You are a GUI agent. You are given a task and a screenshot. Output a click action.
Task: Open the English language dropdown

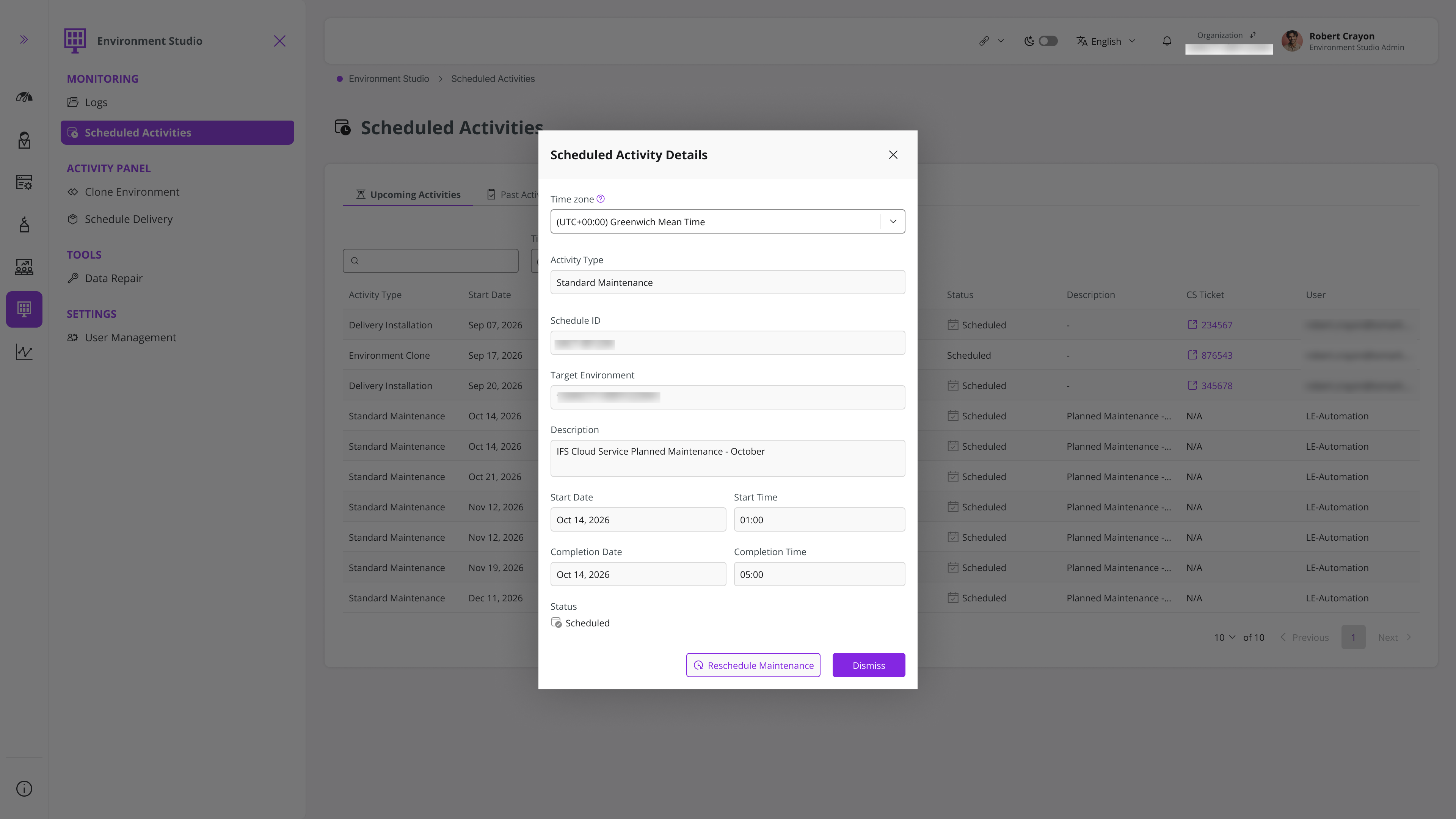tap(1106, 41)
